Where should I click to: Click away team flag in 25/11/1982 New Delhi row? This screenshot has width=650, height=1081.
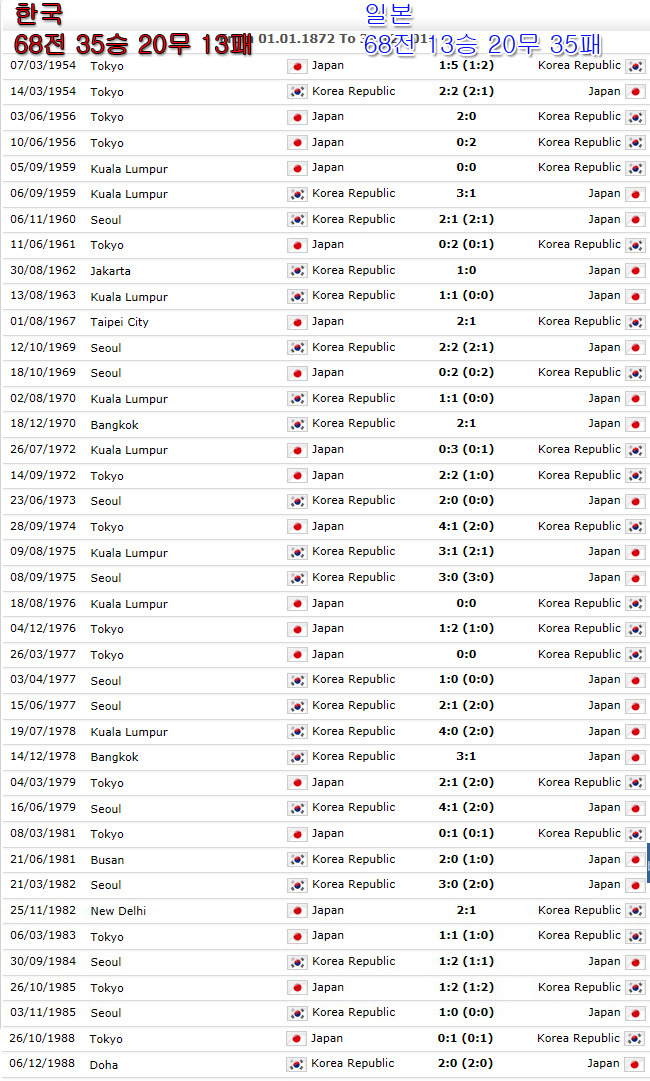pos(635,911)
